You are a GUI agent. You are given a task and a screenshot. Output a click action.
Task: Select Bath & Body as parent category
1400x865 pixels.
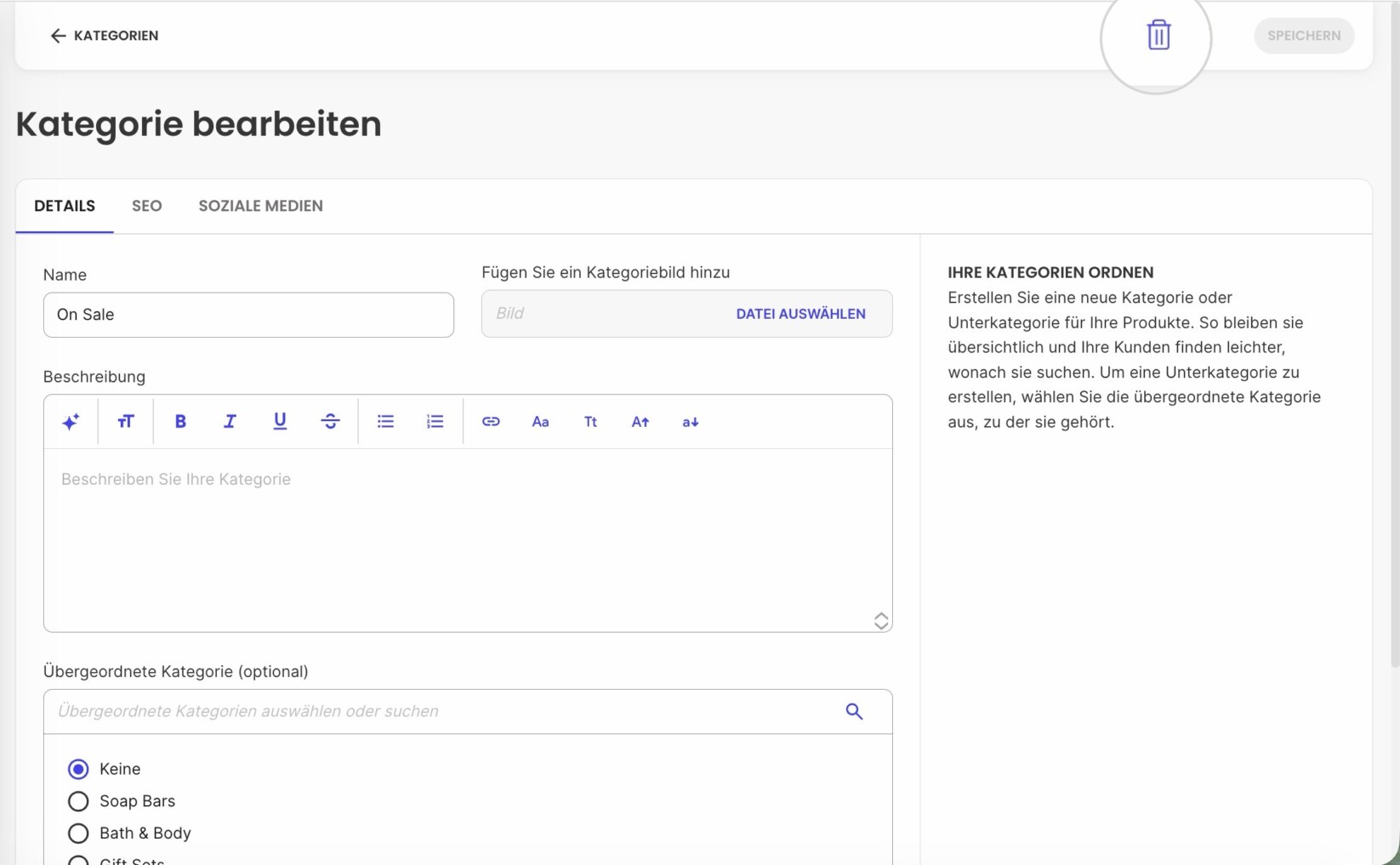[78, 834]
